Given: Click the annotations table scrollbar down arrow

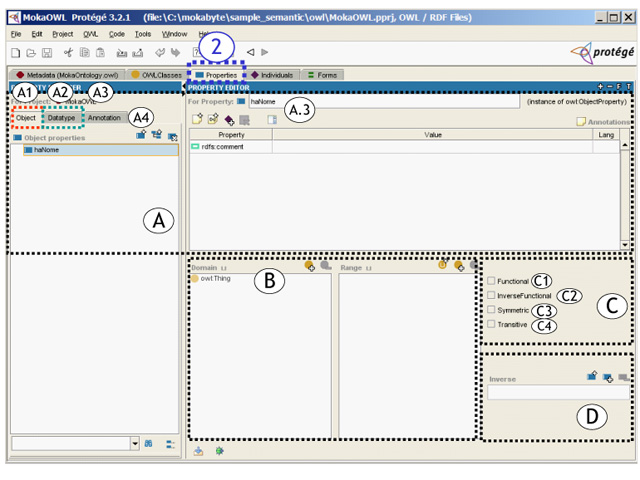Looking at the screenshot, I should (x=624, y=245).
